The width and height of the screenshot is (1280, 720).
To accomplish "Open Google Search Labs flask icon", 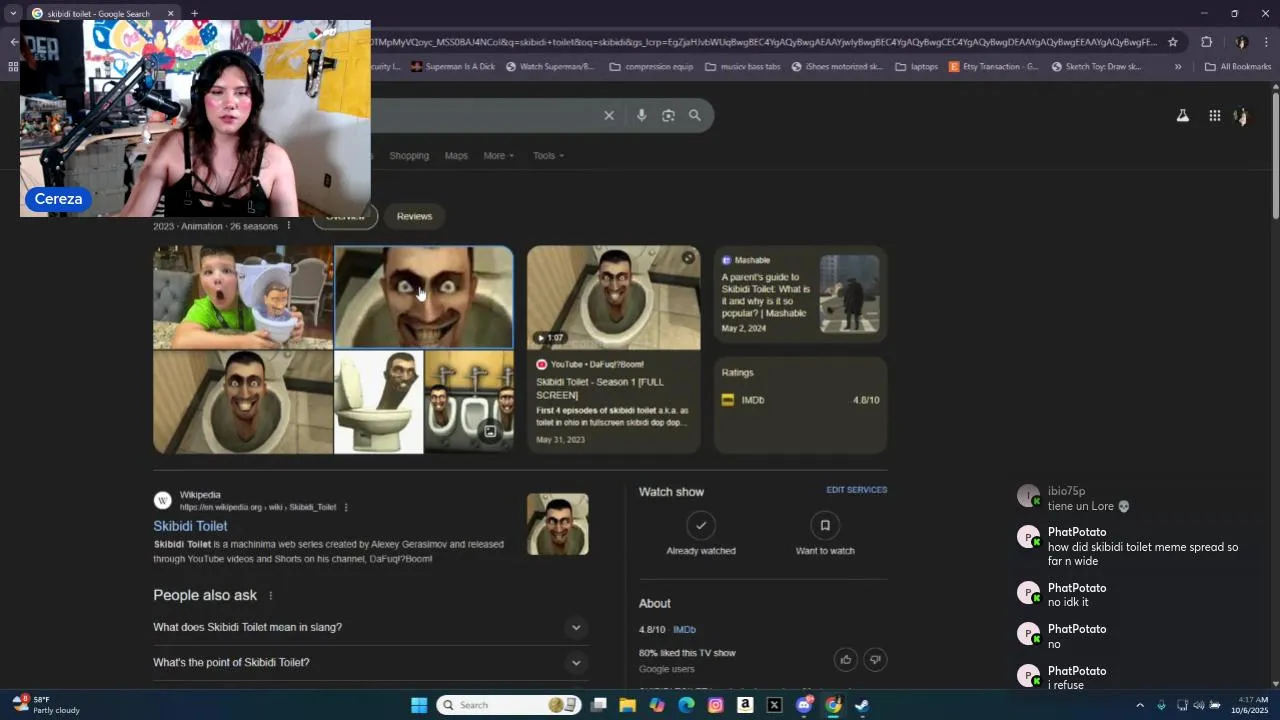I will [x=1183, y=116].
